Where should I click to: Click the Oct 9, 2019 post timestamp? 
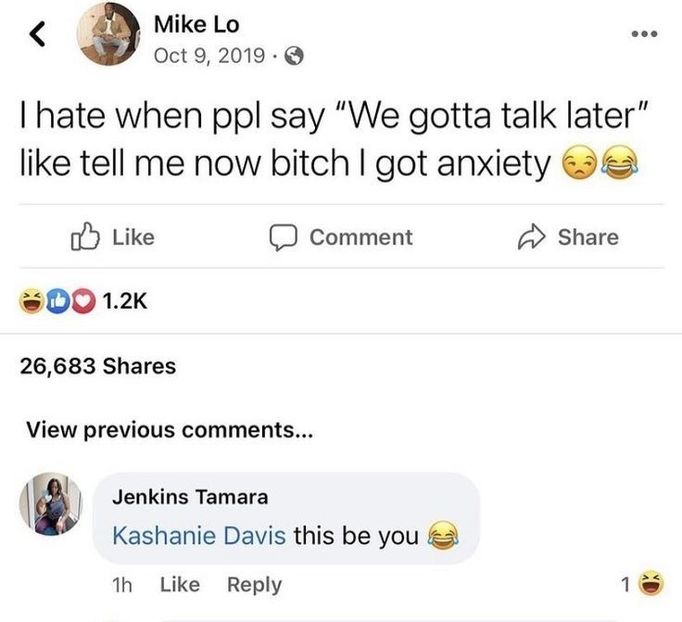click(x=209, y=56)
